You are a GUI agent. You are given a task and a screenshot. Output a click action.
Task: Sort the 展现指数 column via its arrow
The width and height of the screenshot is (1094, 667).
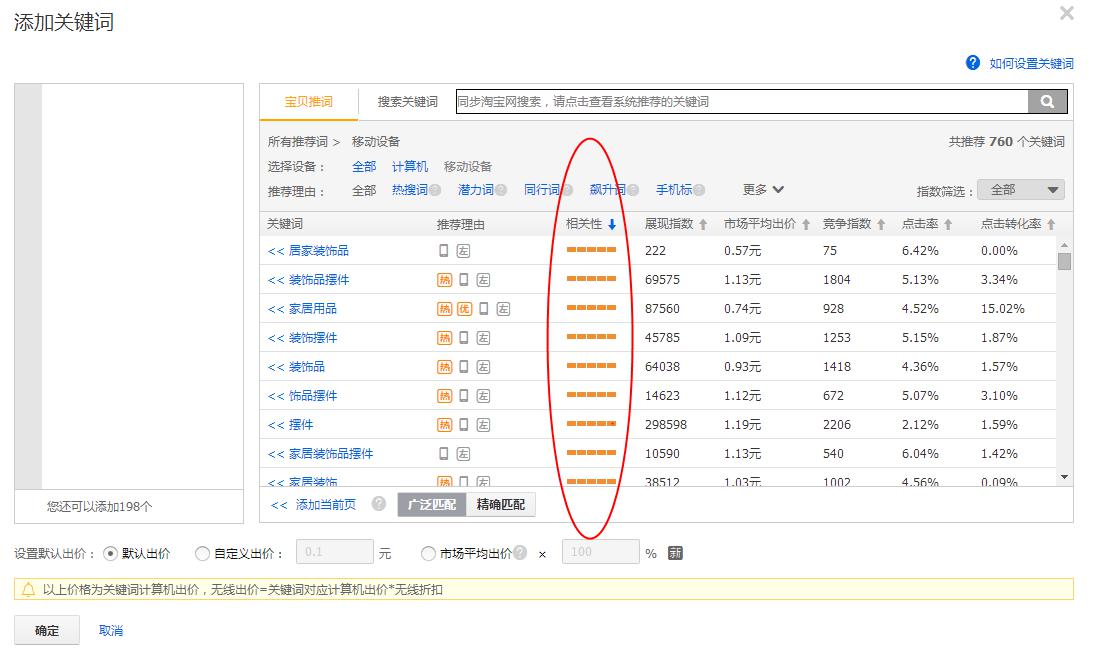click(x=703, y=225)
